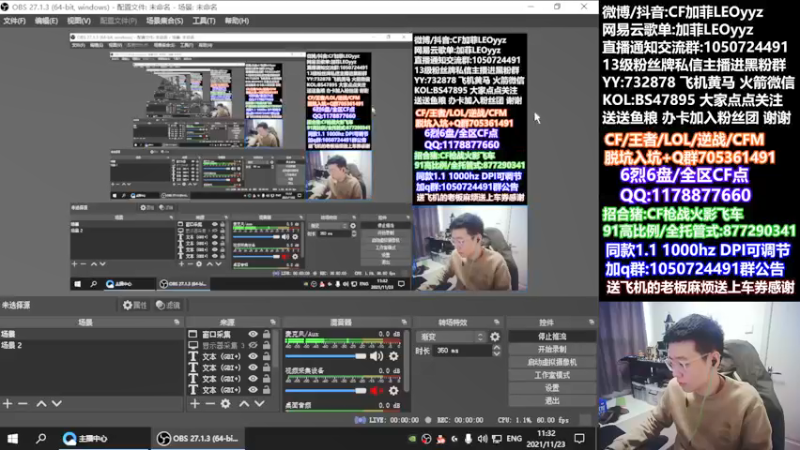The height and width of the screenshot is (450, 800).
Task: Mute 麦克风/Aux with speaker icon
Action: [377, 356]
